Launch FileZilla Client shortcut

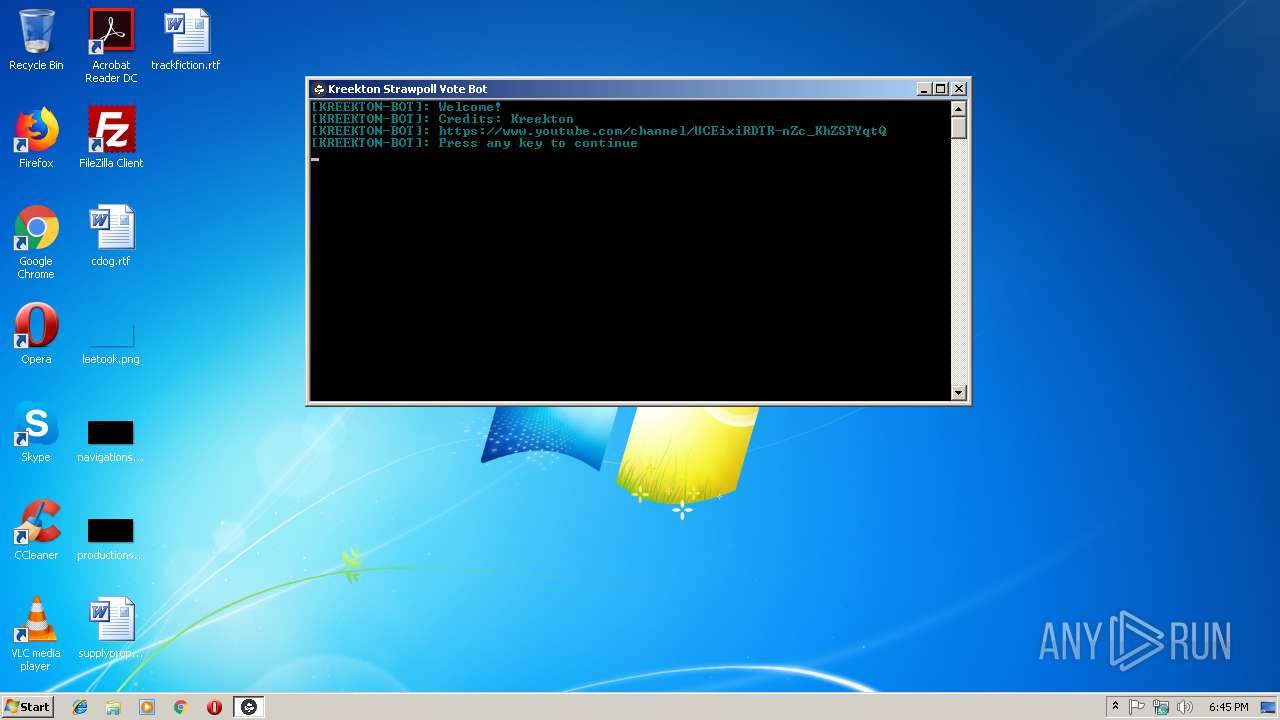111,138
